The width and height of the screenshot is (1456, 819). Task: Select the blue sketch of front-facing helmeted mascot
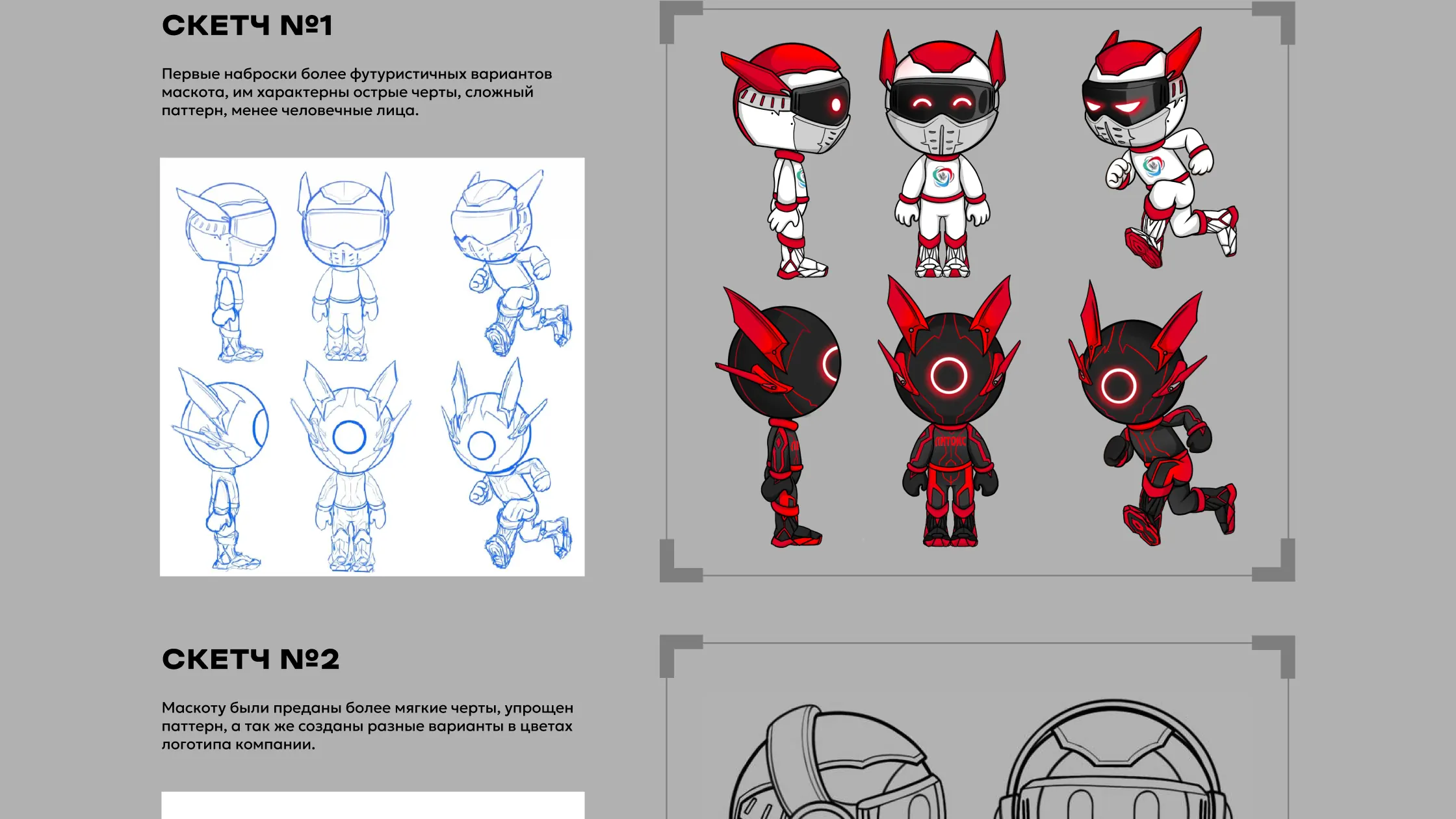point(346,266)
